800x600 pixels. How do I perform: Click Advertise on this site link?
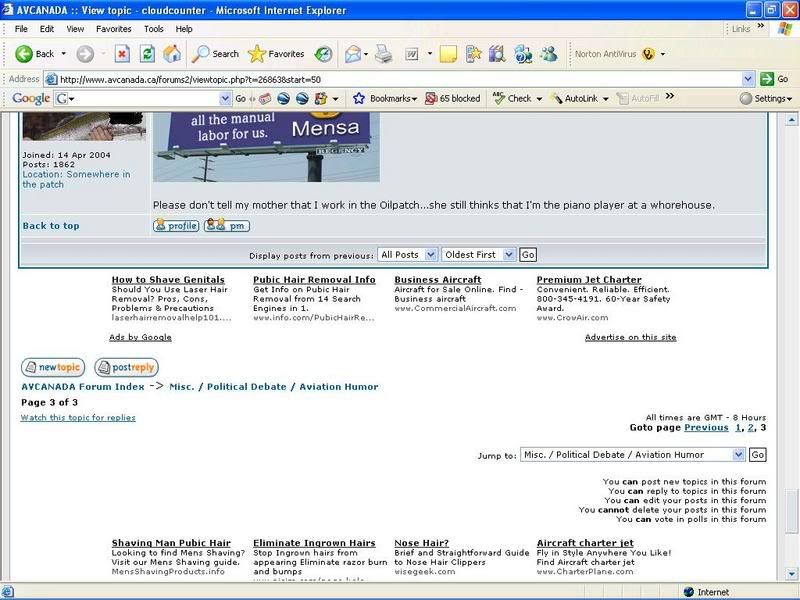631,337
